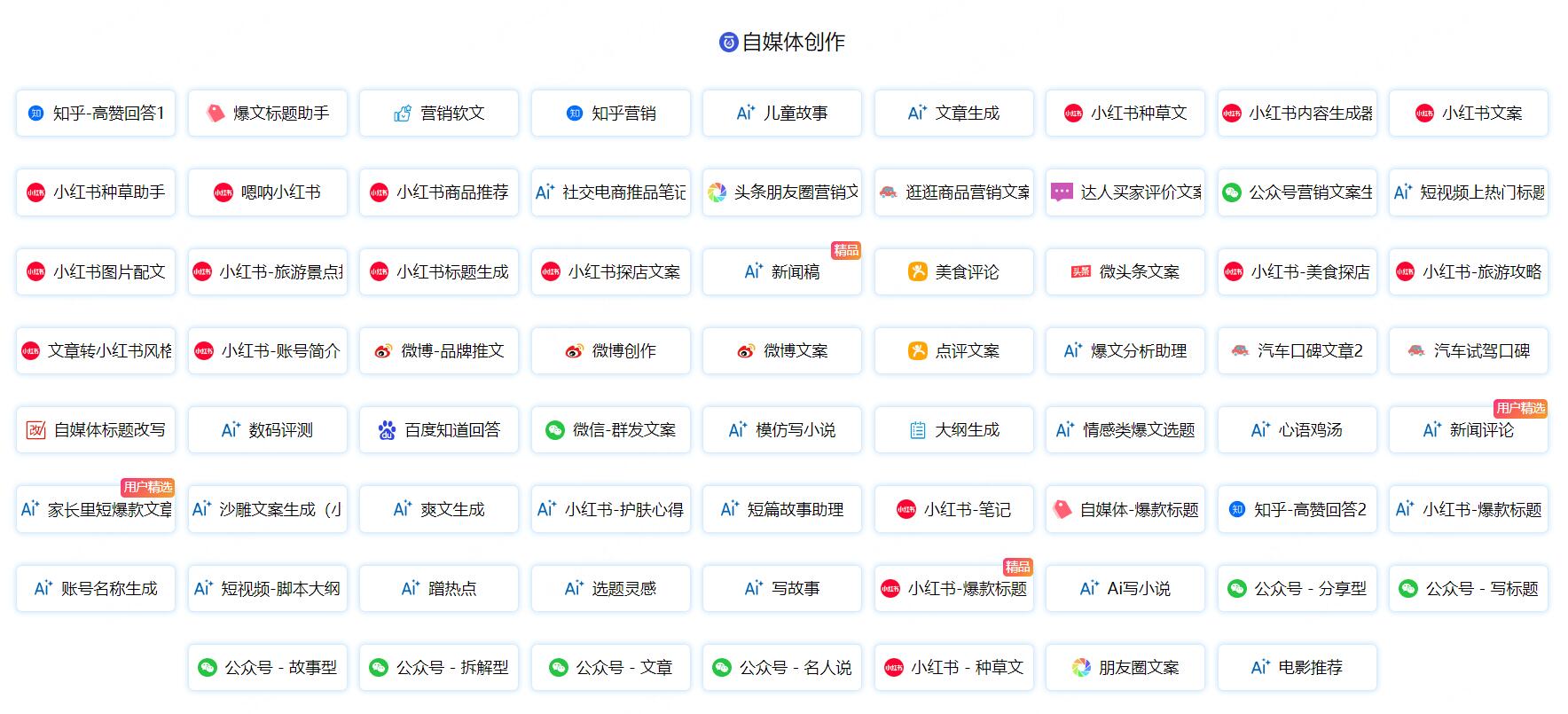Click the Zhihu icon on 知乎-高赞回答1

[x=35, y=114]
